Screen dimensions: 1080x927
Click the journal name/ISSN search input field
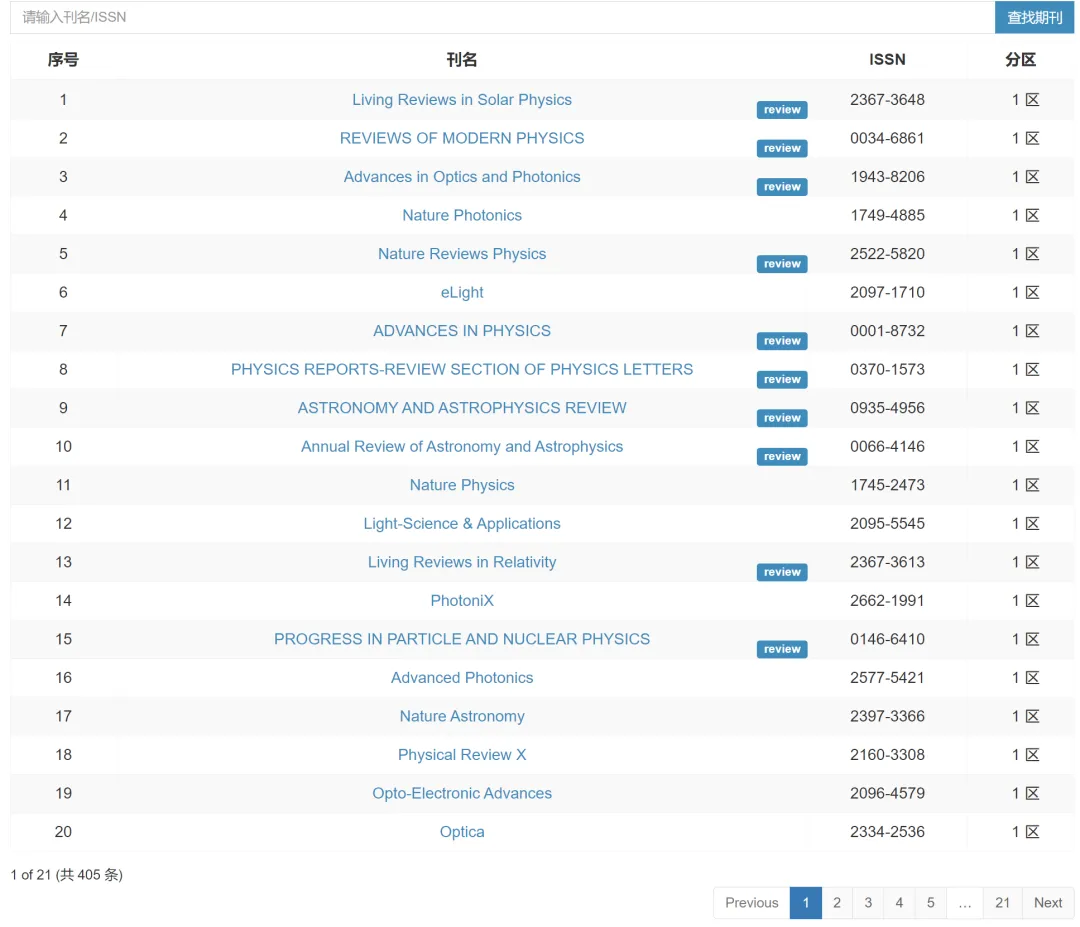tap(500, 17)
